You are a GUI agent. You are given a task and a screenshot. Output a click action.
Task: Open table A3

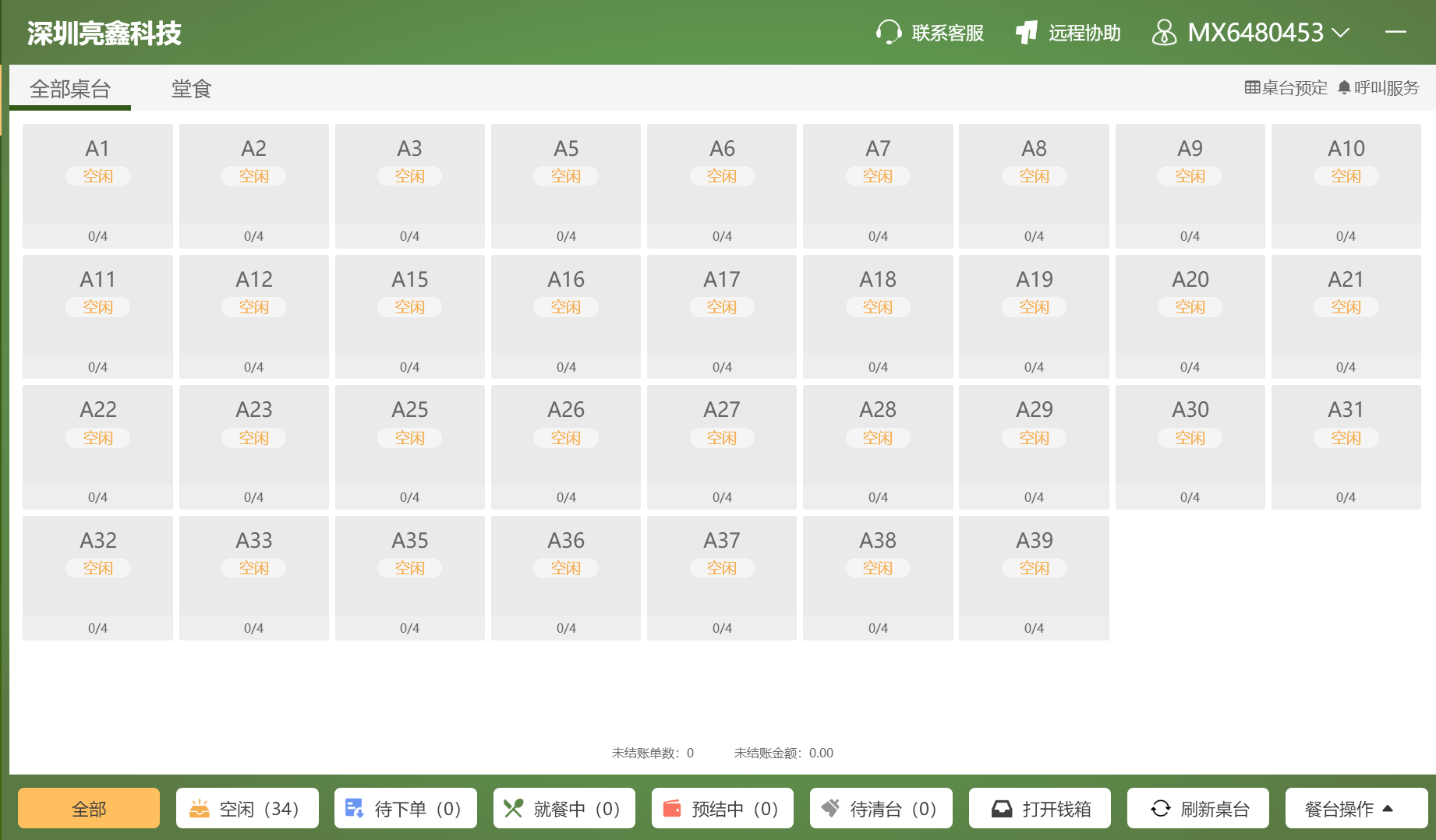[x=410, y=186]
